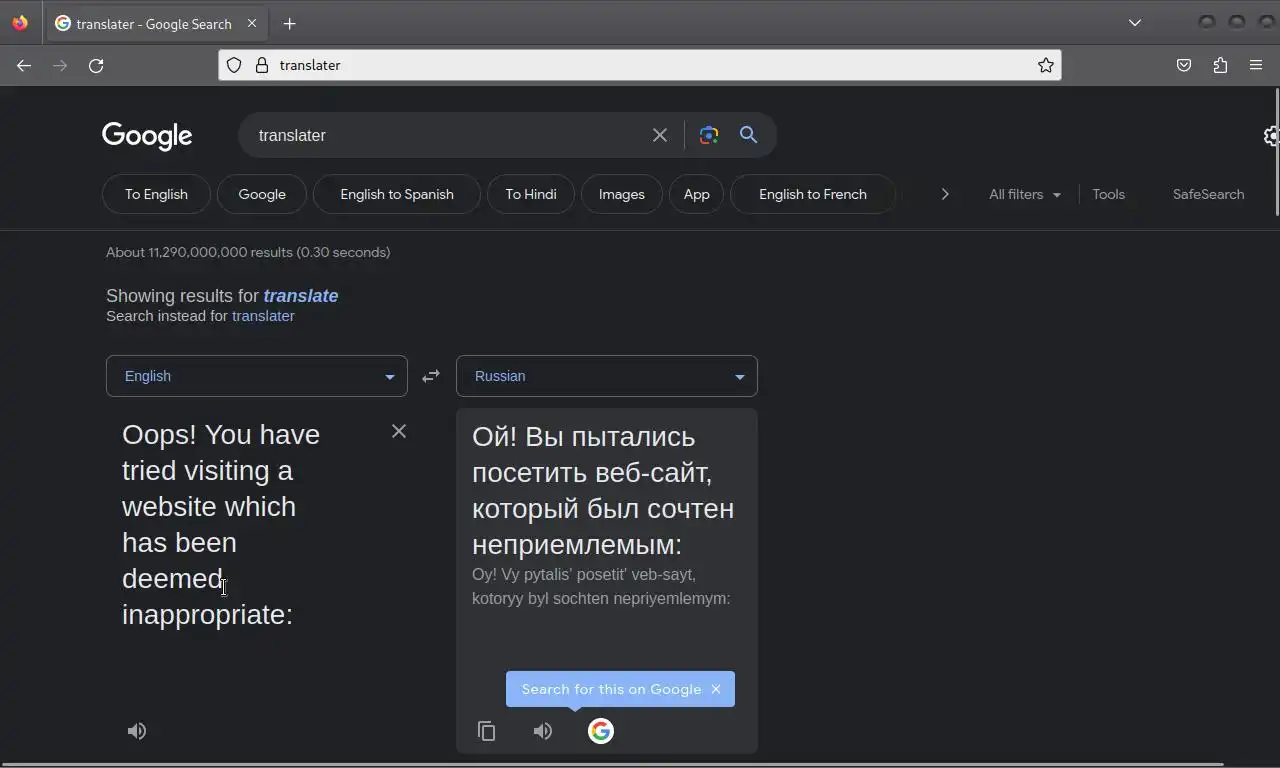Search by image with Google Lens
The height and width of the screenshot is (768, 1280).
click(x=709, y=135)
